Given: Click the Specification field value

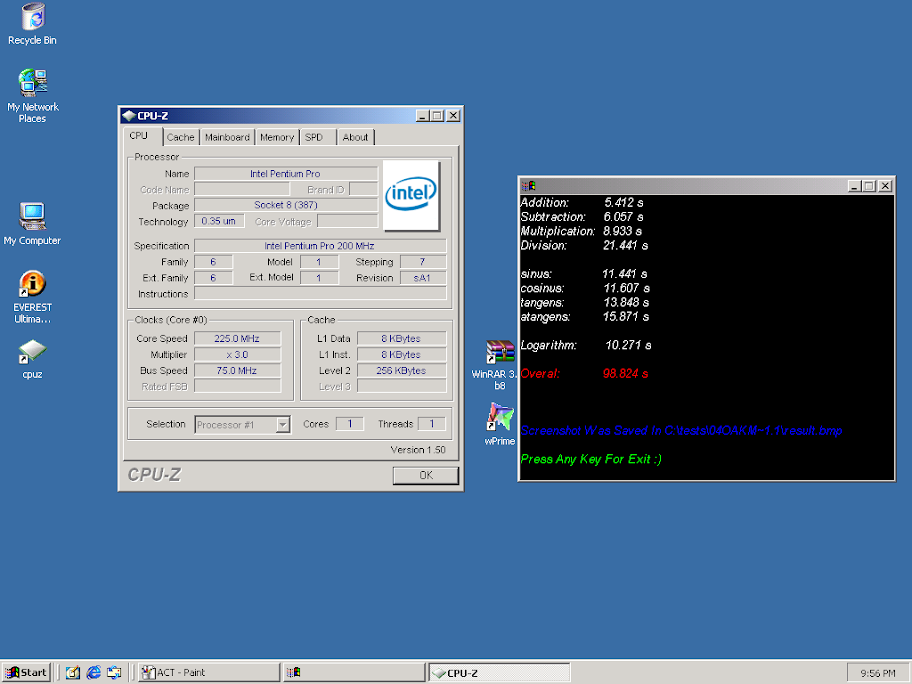Looking at the screenshot, I should pos(320,246).
